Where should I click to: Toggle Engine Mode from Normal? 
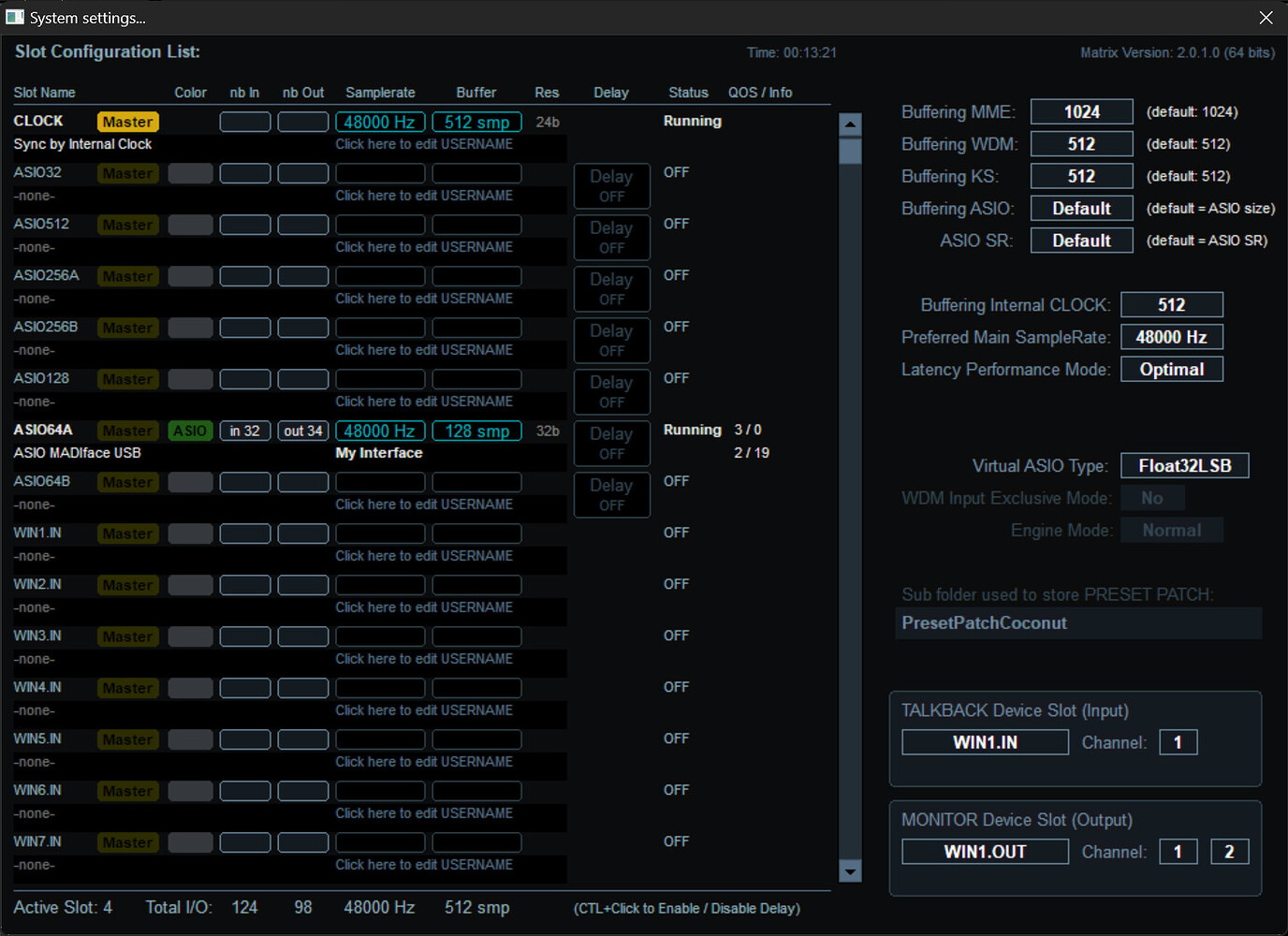coord(1171,529)
